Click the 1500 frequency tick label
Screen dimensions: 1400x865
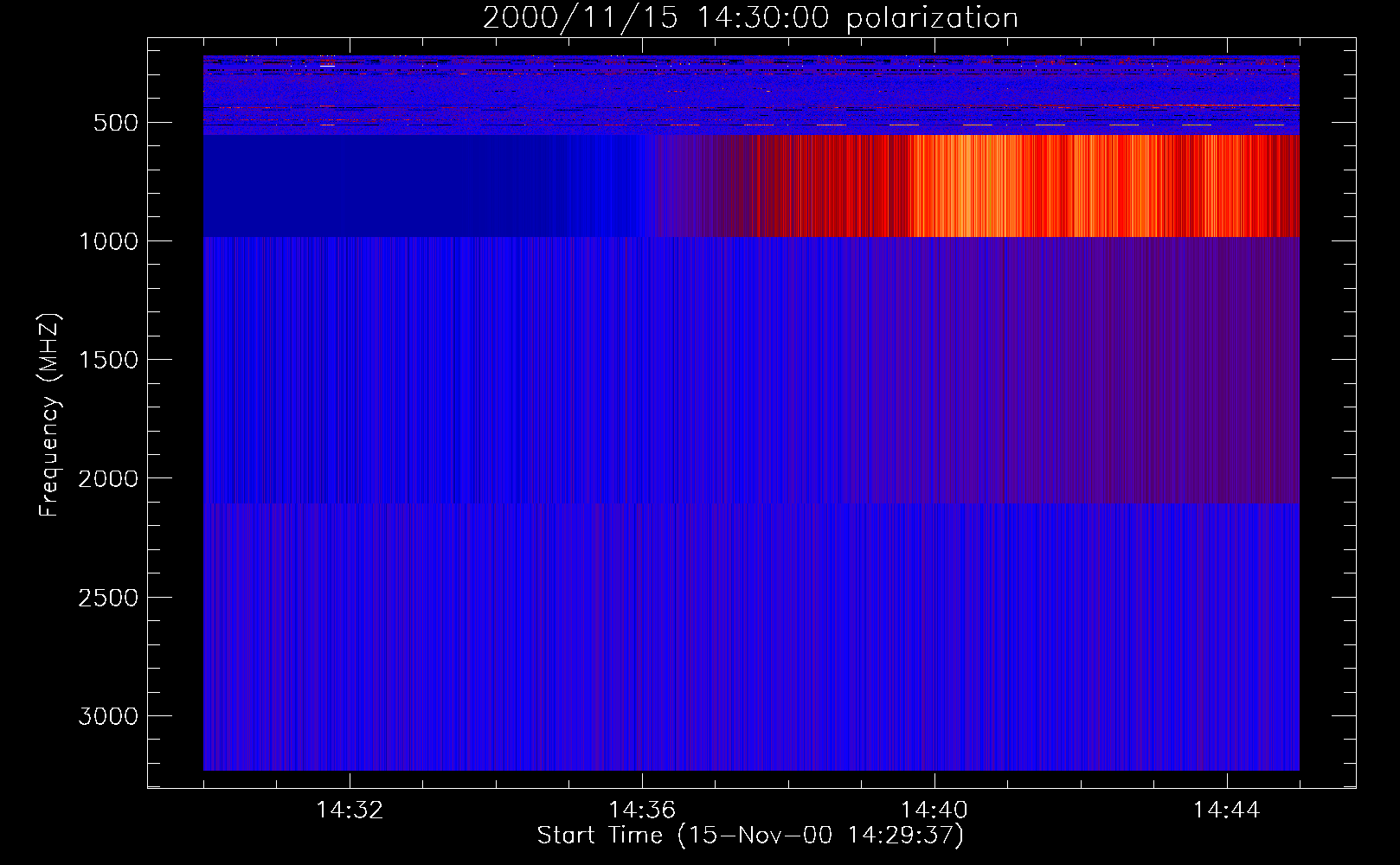pos(108,360)
